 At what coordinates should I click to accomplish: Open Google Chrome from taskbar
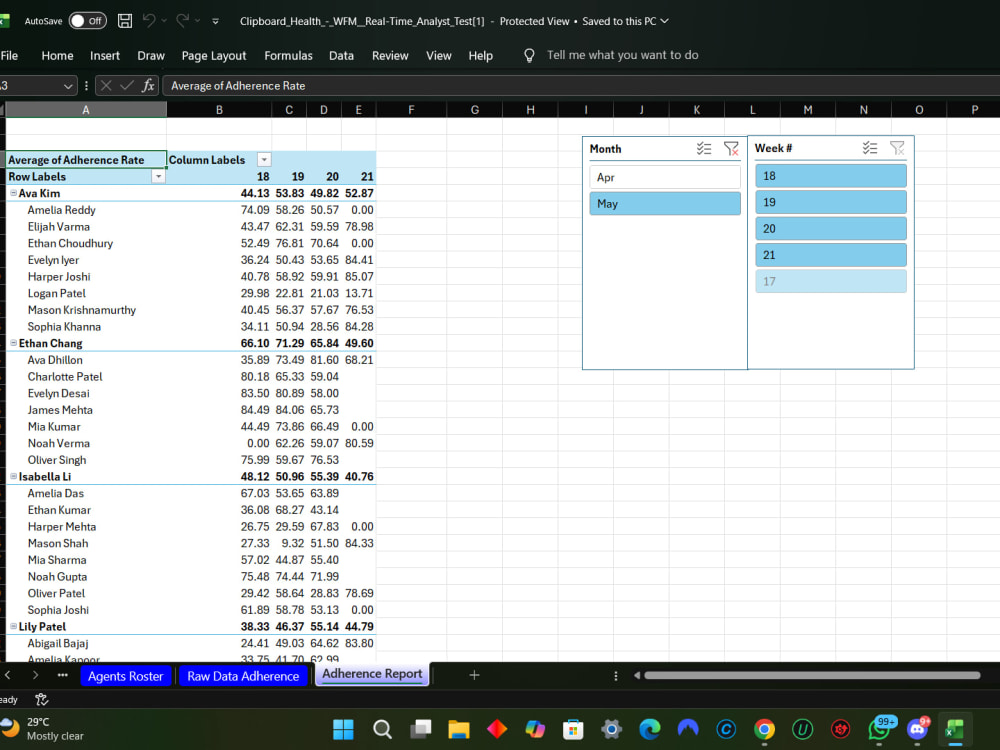764,729
